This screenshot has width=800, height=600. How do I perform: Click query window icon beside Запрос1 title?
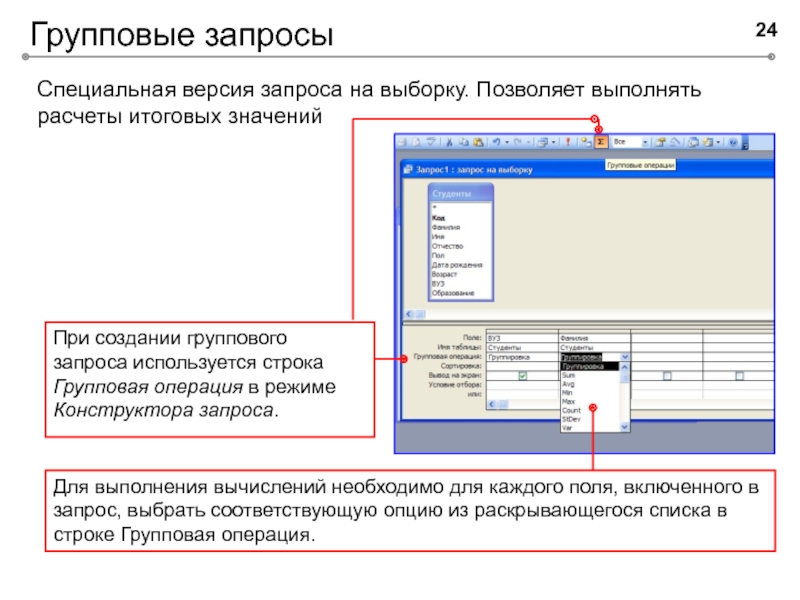click(x=408, y=169)
